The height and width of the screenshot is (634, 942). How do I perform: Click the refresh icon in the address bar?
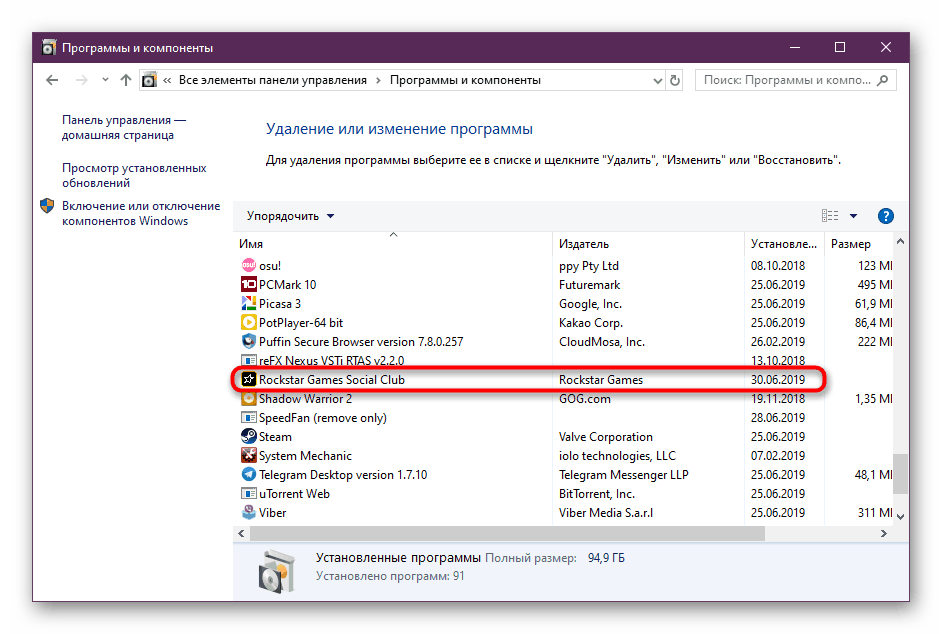[674, 79]
